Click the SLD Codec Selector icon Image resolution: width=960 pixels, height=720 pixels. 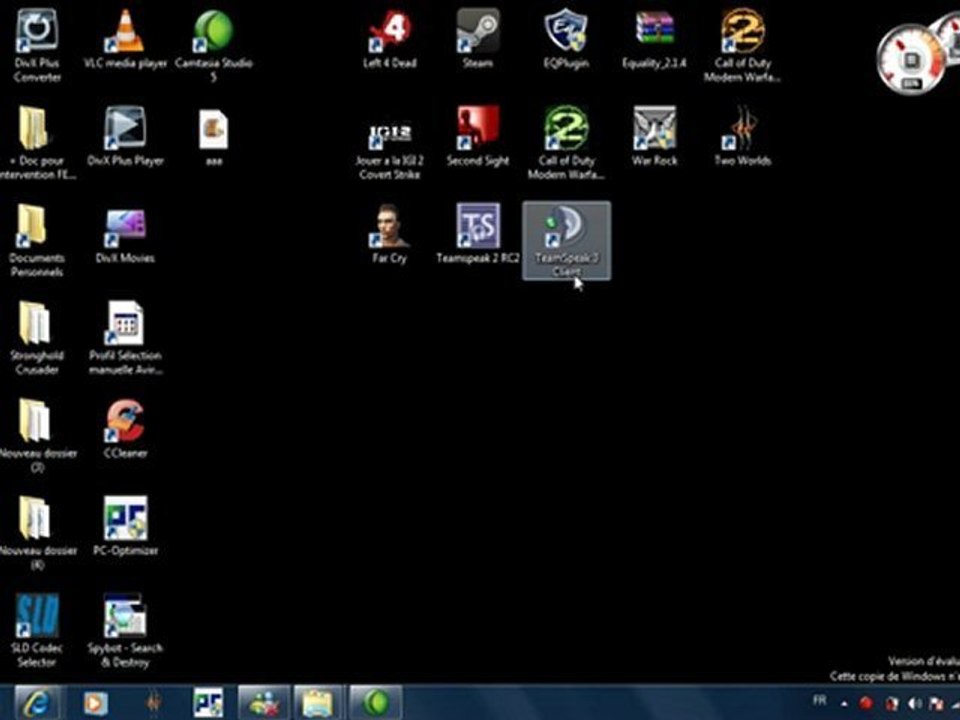coord(37,631)
